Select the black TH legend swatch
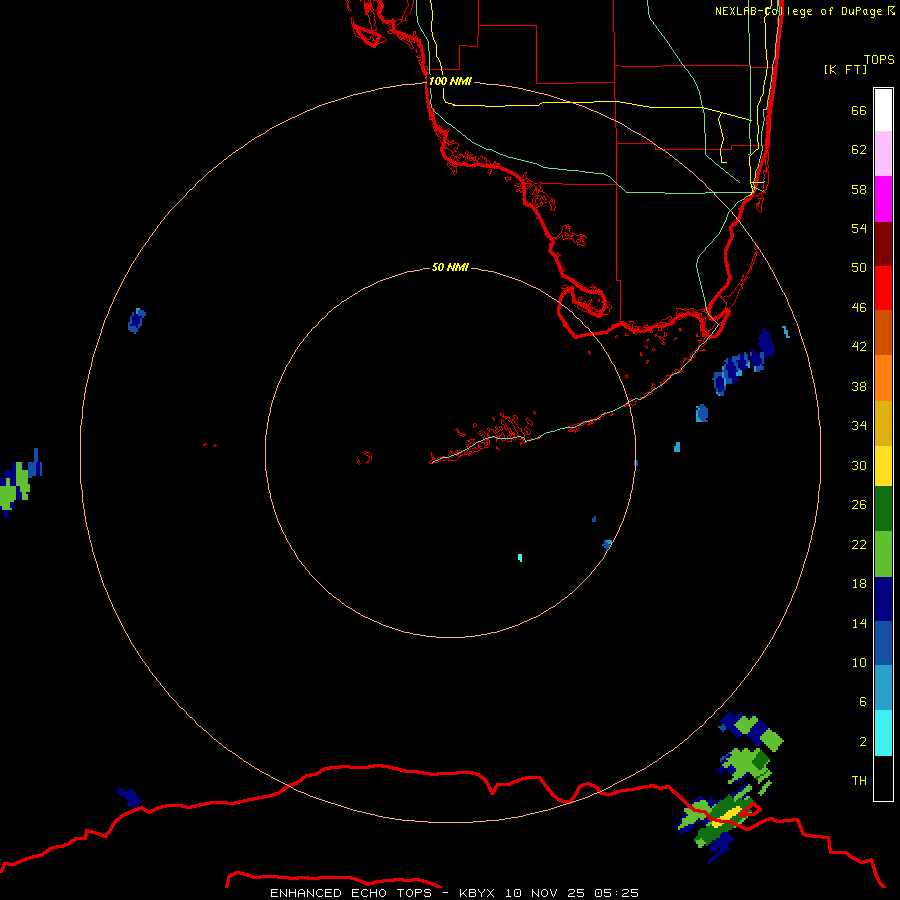The image size is (900, 900). [x=883, y=778]
